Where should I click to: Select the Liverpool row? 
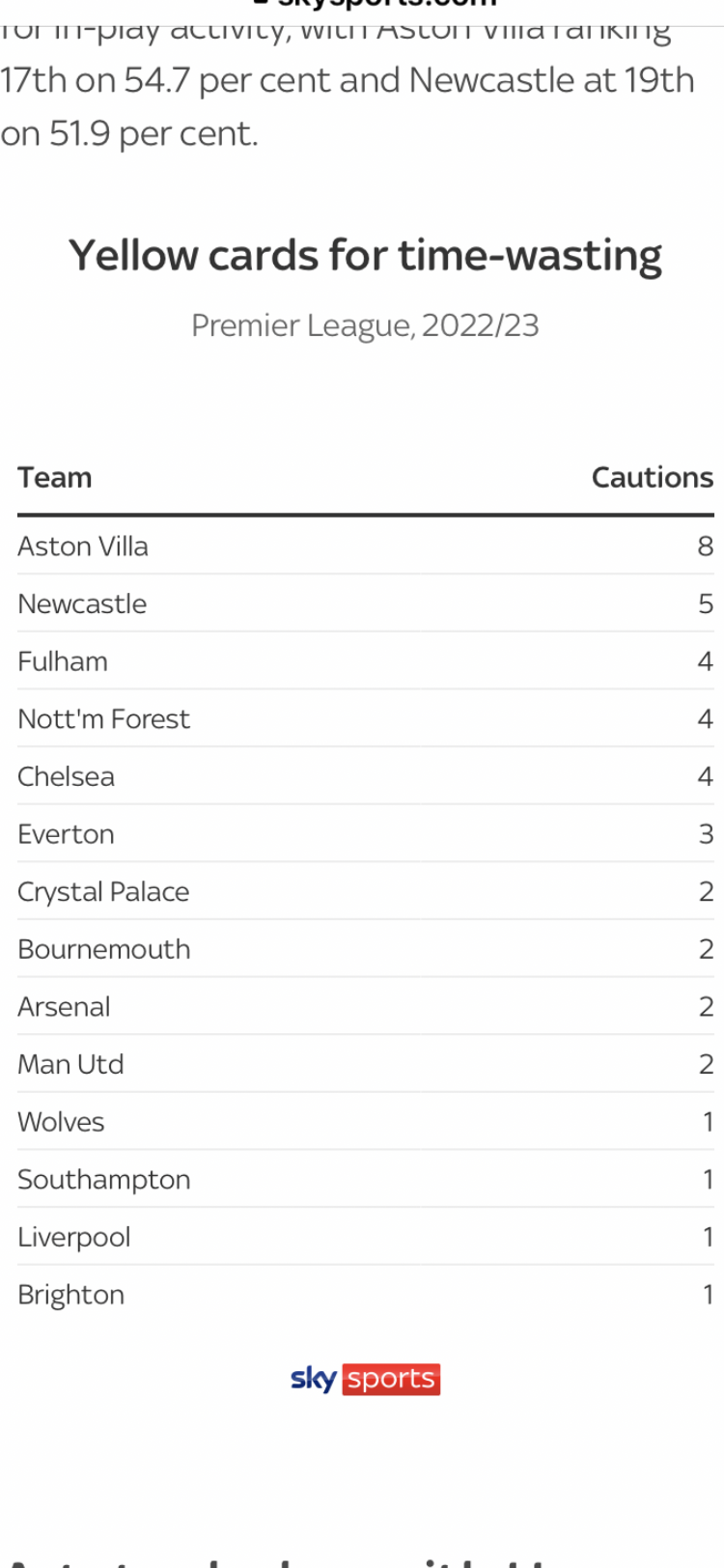point(365,1237)
